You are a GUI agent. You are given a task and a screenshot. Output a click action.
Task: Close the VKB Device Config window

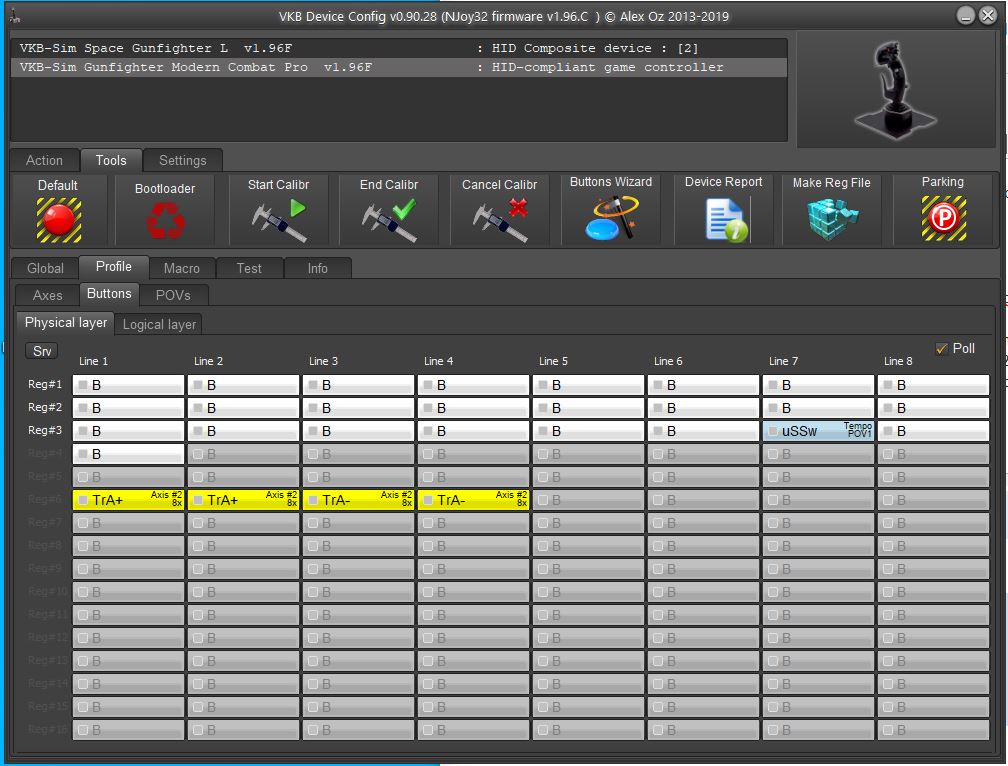click(x=988, y=16)
